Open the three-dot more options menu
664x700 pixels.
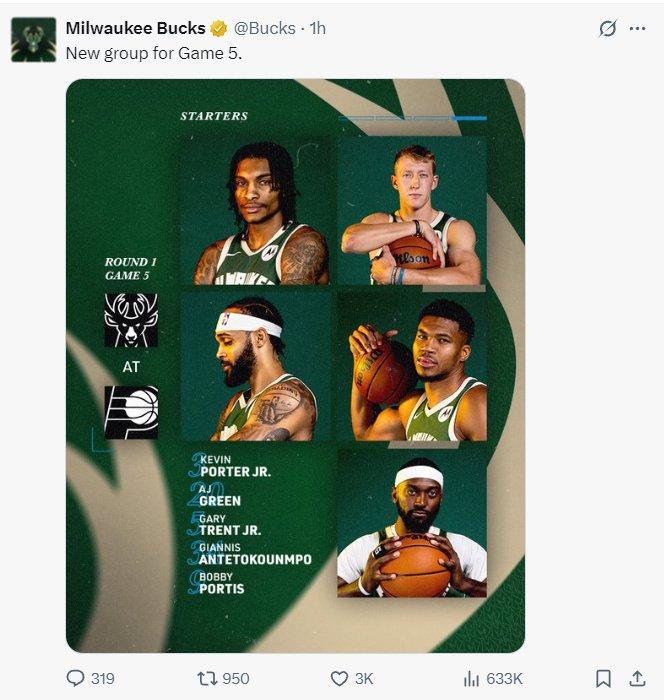pyautogui.click(x=637, y=29)
